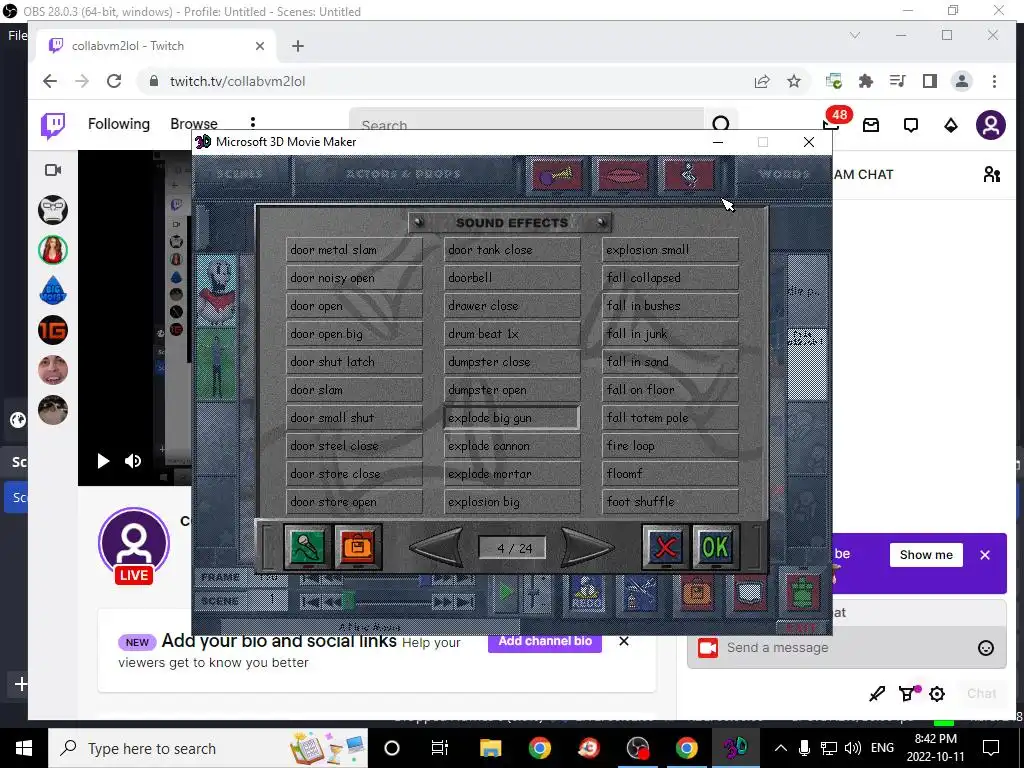Click the Twitch logo home icon
1024x768 pixels.
(x=53, y=125)
